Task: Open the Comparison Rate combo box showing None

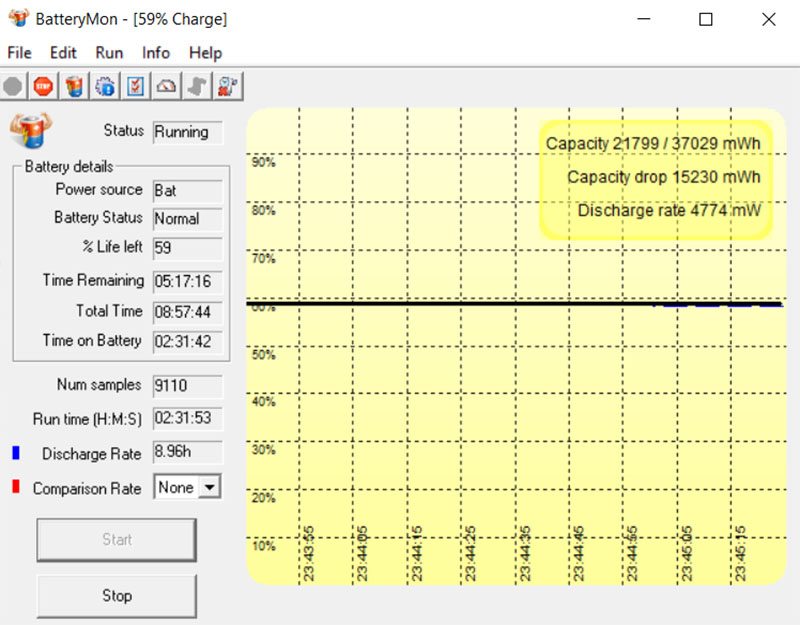Action: (x=187, y=487)
